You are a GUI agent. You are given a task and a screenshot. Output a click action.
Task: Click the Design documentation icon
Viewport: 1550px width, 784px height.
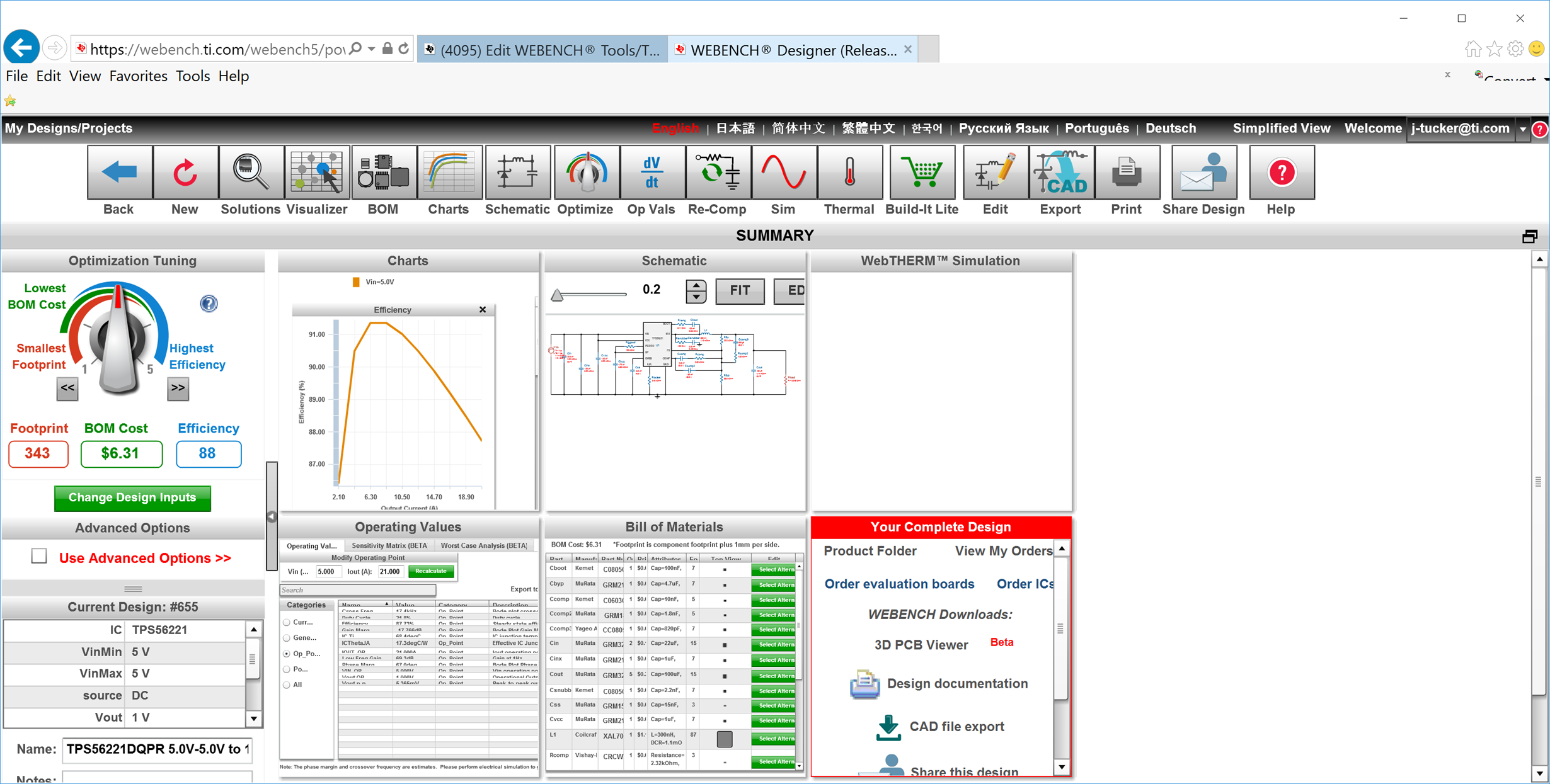864,684
